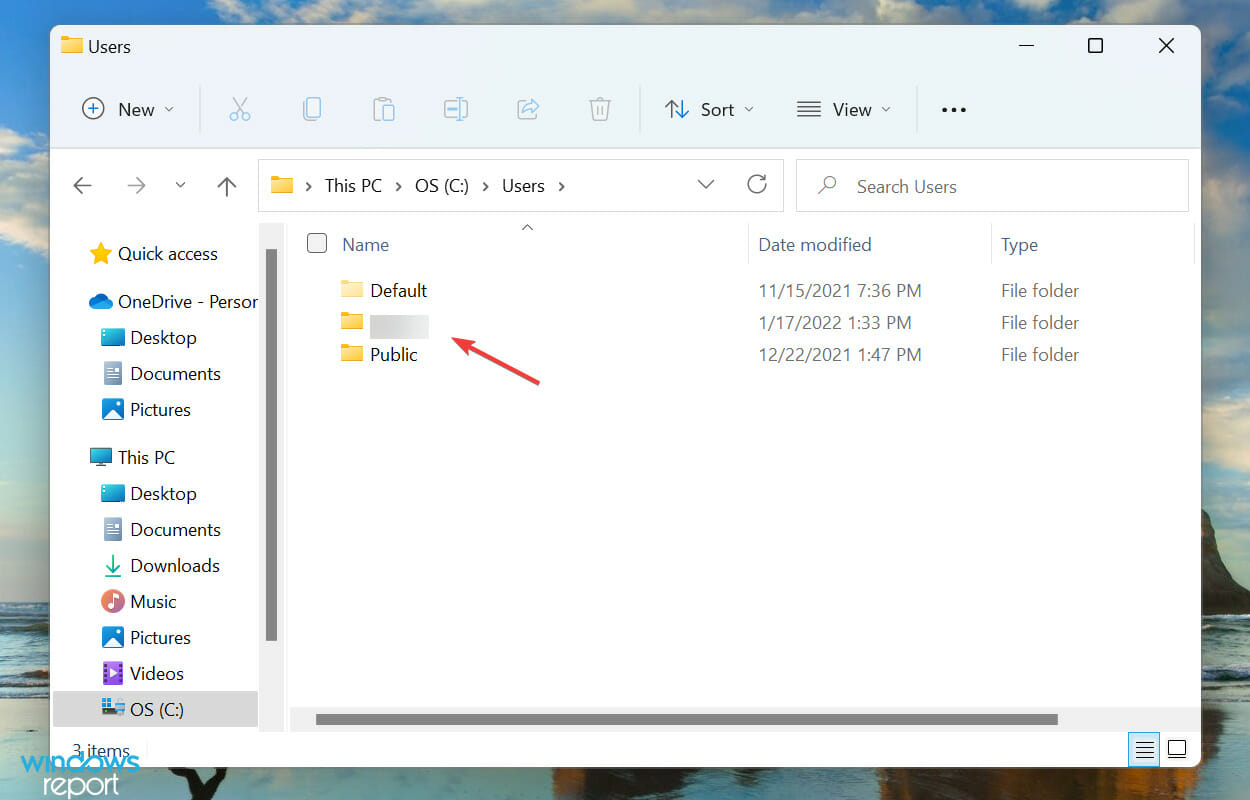Viewport: 1250px width, 800px height.
Task: Click the Delete trash icon
Action: (600, 109)
